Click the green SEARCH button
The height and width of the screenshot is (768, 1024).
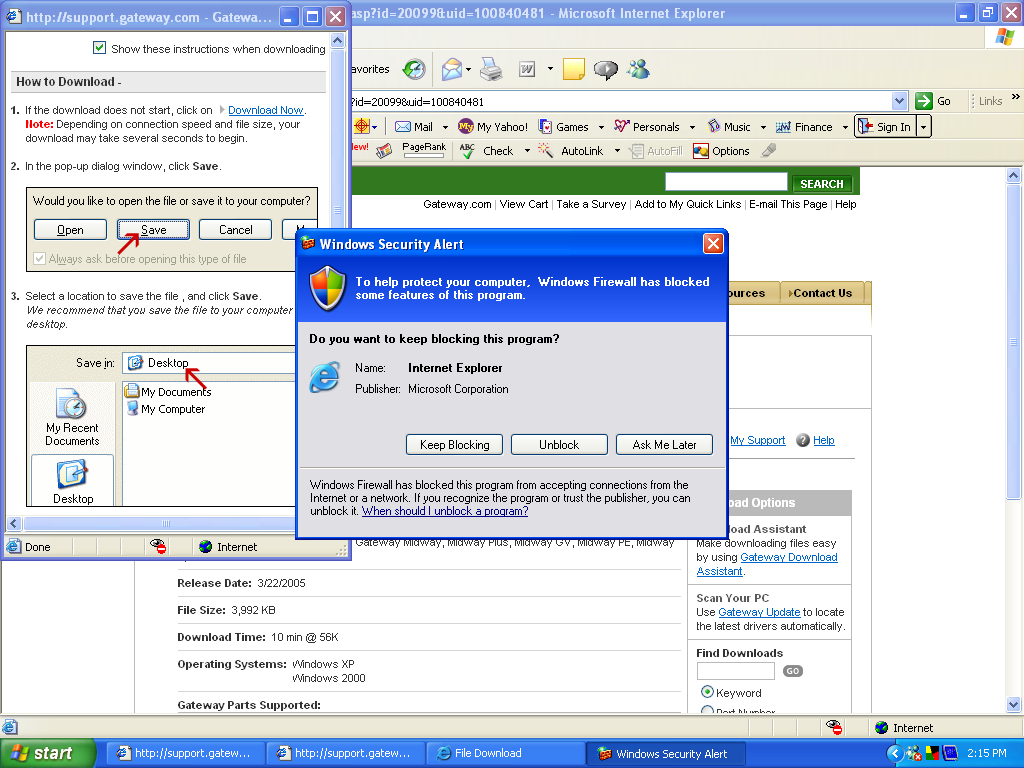point(822,184)
